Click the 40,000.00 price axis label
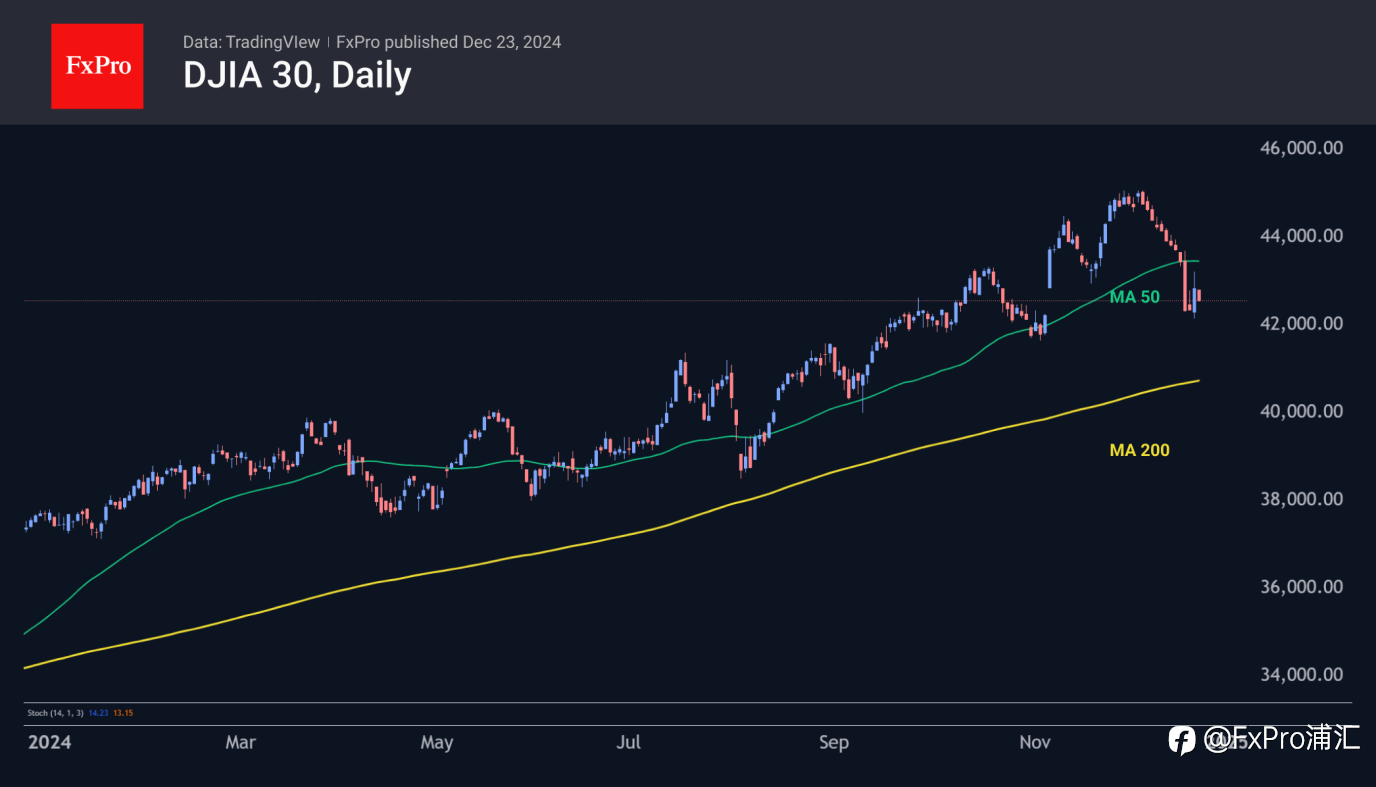The height and width of the screenshot is (787, 1376). click(1300, 411)
